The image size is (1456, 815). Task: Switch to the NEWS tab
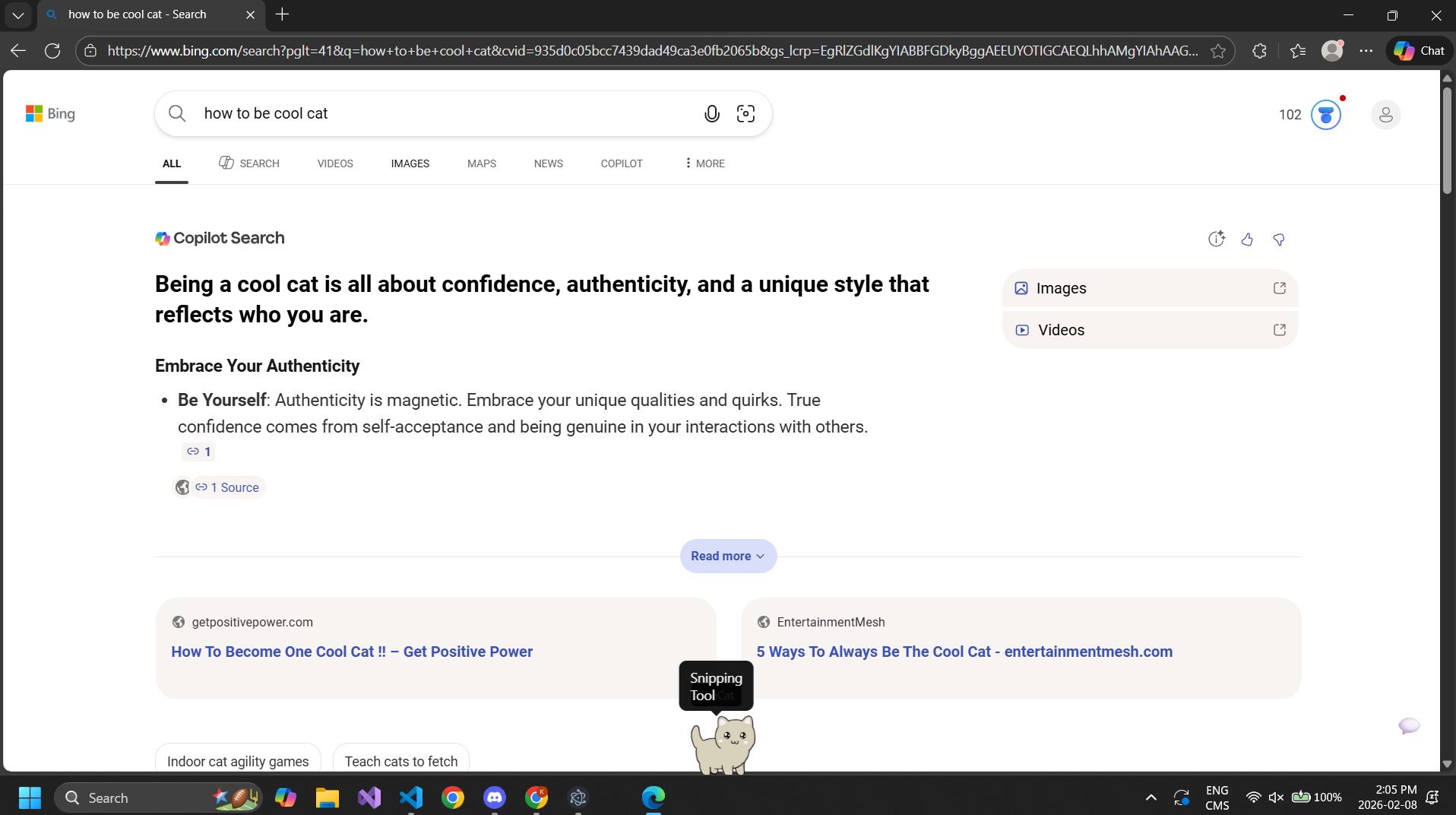(x=549, y=163)
